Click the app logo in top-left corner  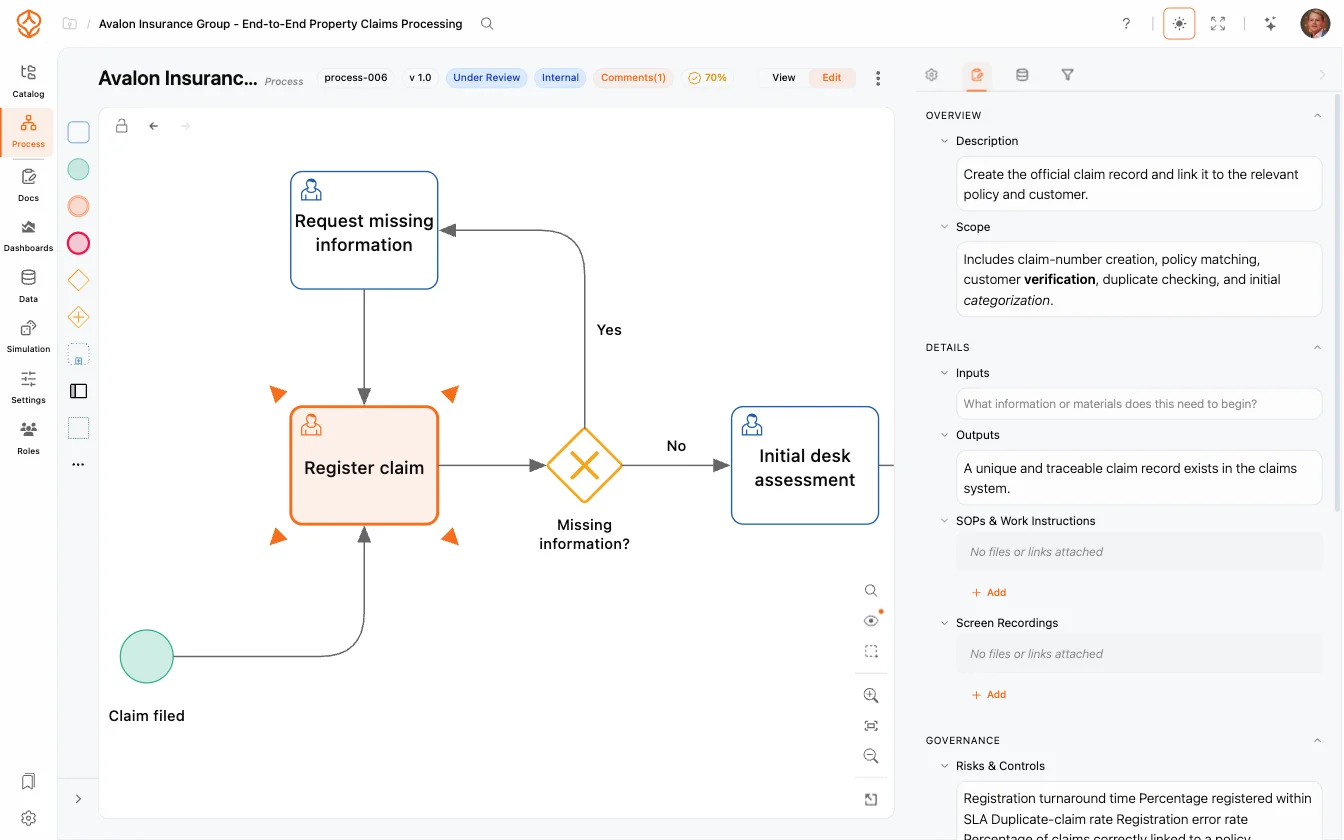point(29,24)
